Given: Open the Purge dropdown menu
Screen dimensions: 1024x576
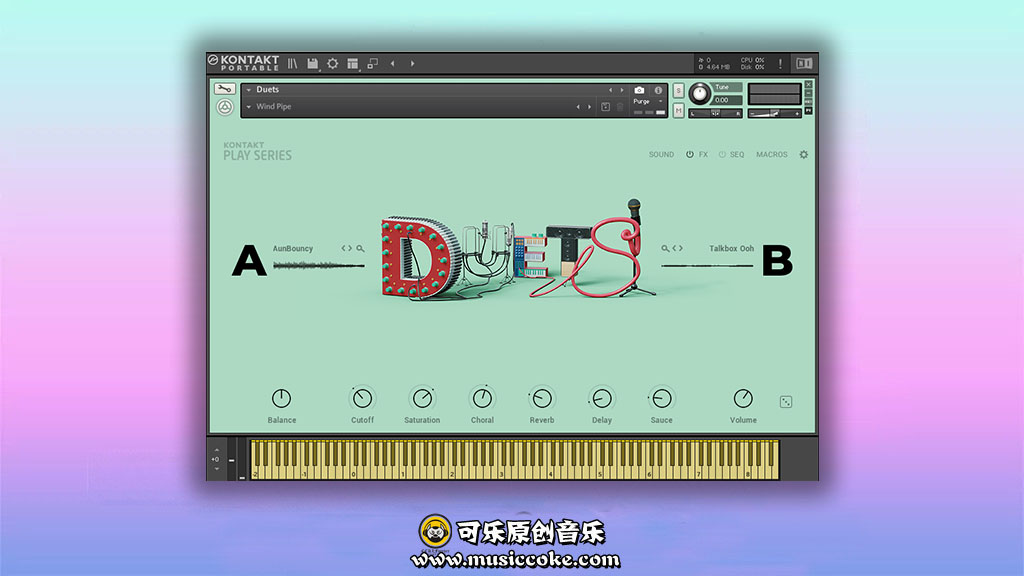Looking at the screenshot, I should 648,101.
